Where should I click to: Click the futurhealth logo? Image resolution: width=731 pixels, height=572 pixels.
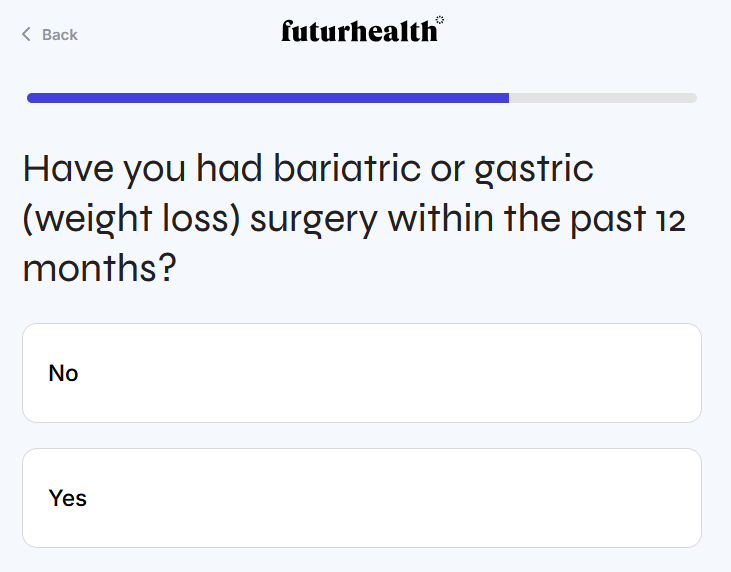[x=359, y=32]
